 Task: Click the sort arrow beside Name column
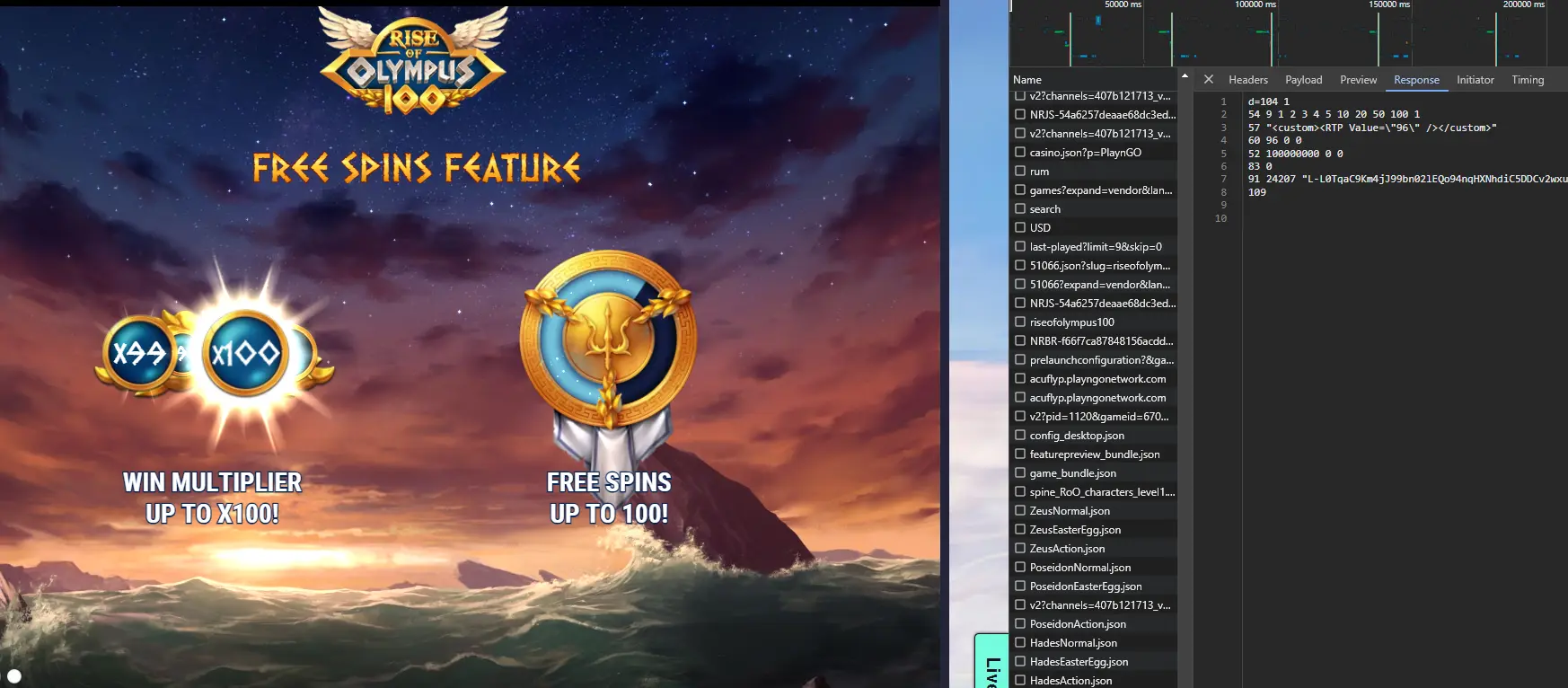click(1185, 76)
